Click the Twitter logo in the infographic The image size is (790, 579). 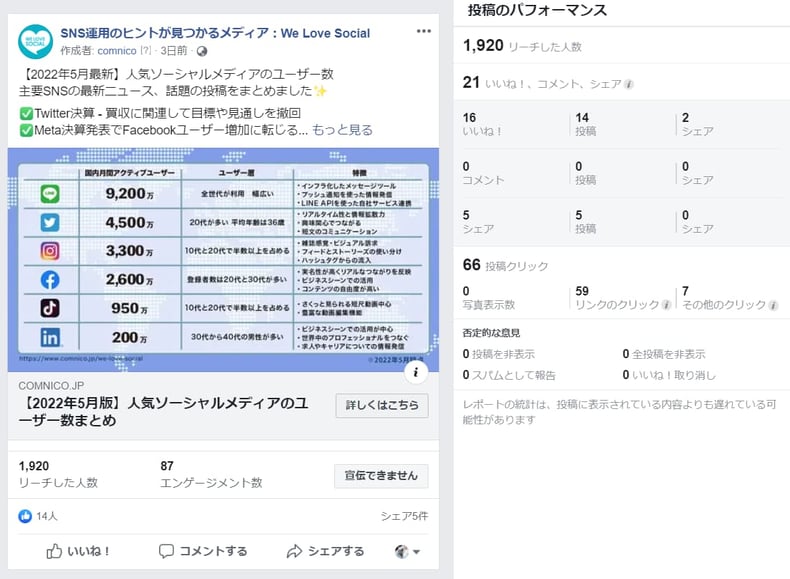pos(50,222)
